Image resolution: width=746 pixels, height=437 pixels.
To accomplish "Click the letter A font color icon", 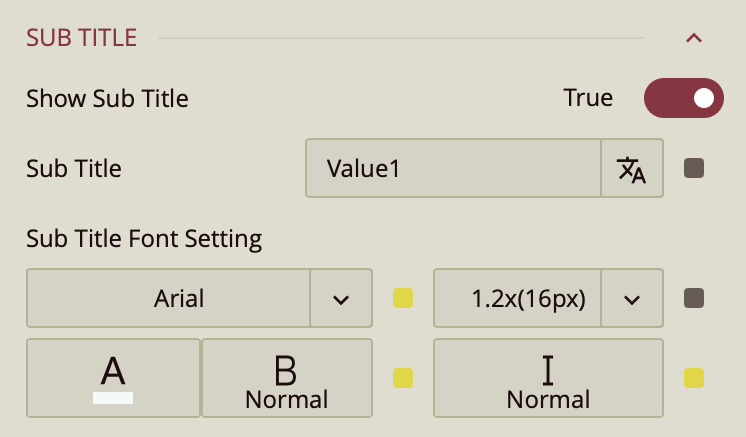I will click(x=113, y=371).
